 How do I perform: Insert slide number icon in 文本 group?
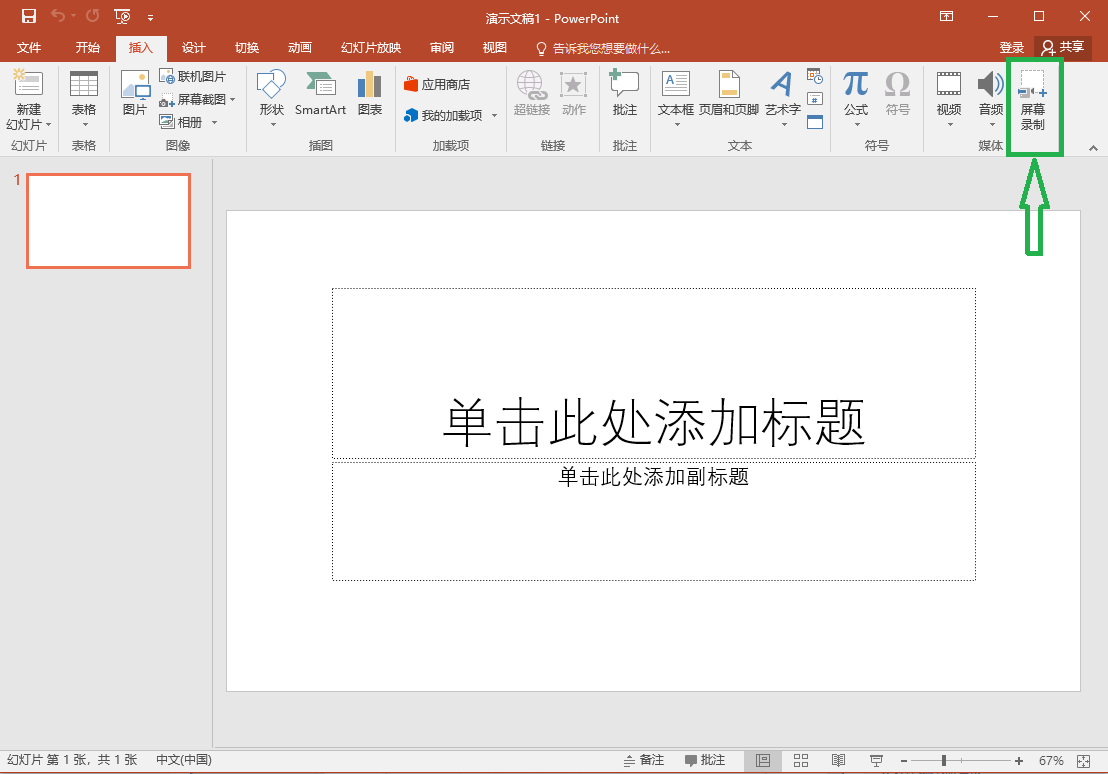pyautogui.click(x=815, y=99)
